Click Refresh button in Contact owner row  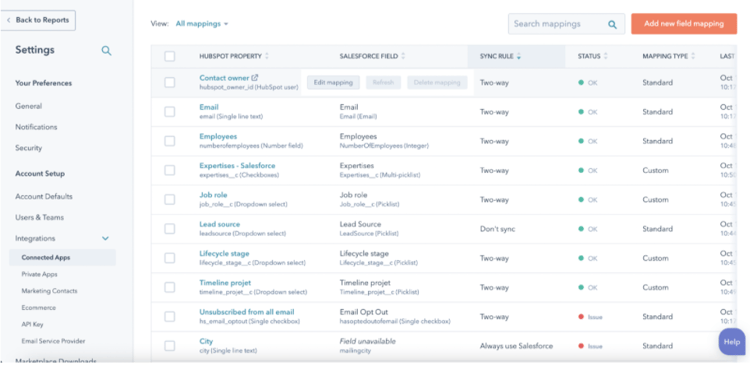coord(384,82)
